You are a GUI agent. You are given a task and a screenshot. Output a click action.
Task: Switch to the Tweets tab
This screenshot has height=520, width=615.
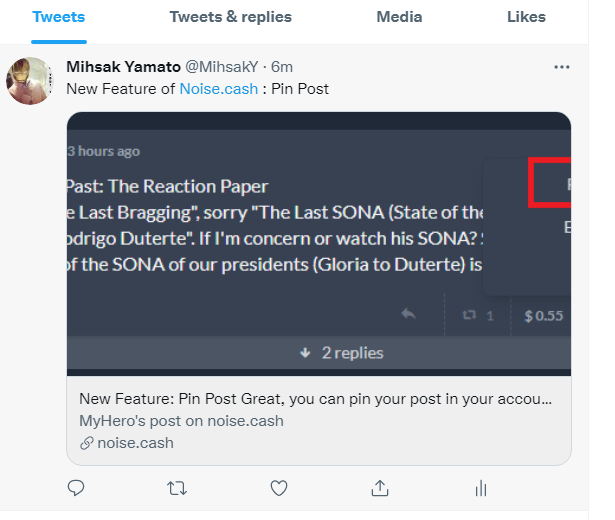(x=59, y=17)
